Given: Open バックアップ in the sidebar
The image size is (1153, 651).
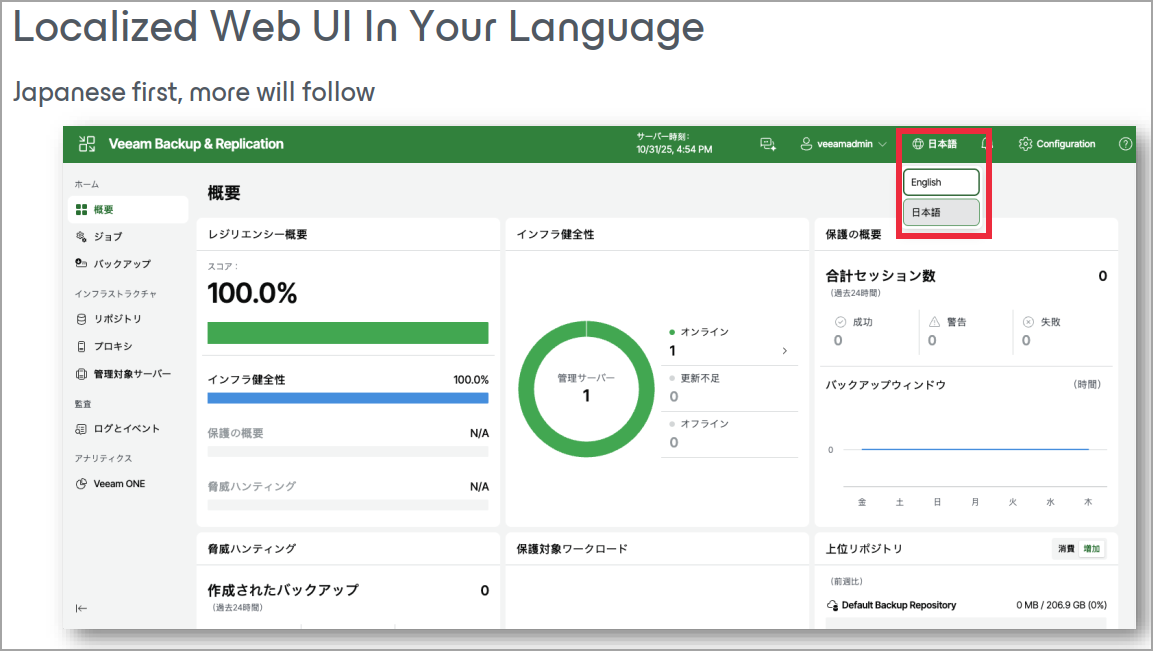Looking at the screenshot, I should pyautogui.click(x=121, y=264).
